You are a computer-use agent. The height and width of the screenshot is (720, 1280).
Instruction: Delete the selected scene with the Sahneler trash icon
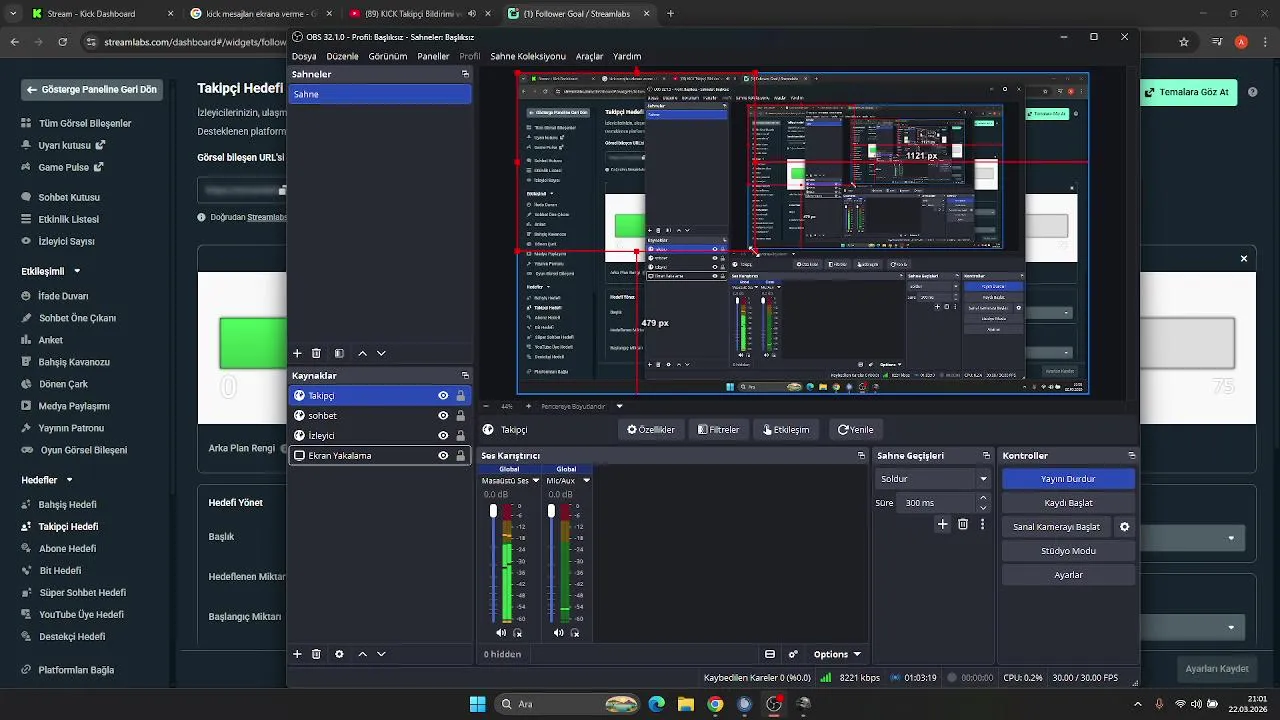click(x=316, y=353)
